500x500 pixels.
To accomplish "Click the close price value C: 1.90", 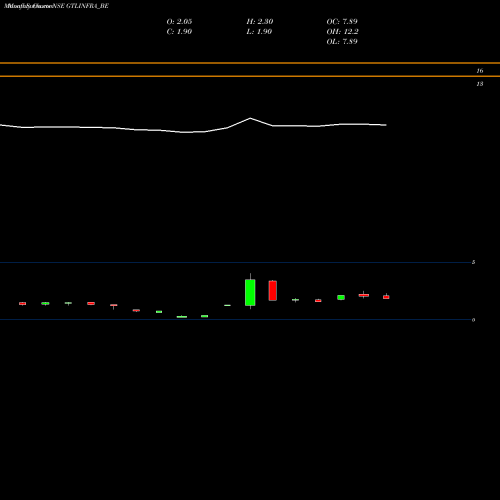I will coord(179,32).
